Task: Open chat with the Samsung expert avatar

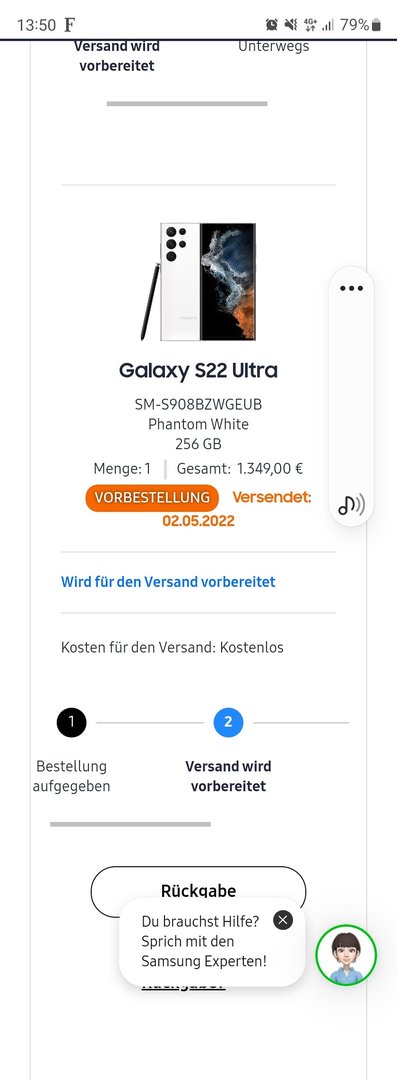Action: pos(346,955)
